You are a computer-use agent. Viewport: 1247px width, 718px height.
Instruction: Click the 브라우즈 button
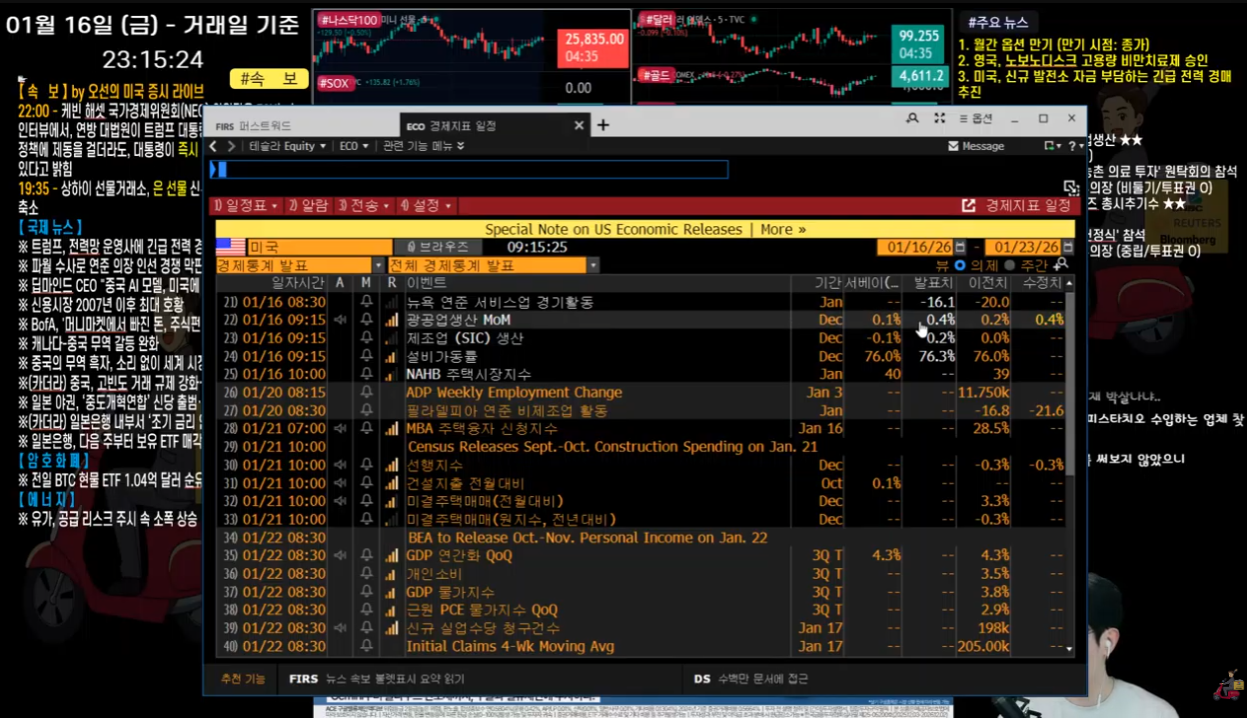[x=439, y=247]
